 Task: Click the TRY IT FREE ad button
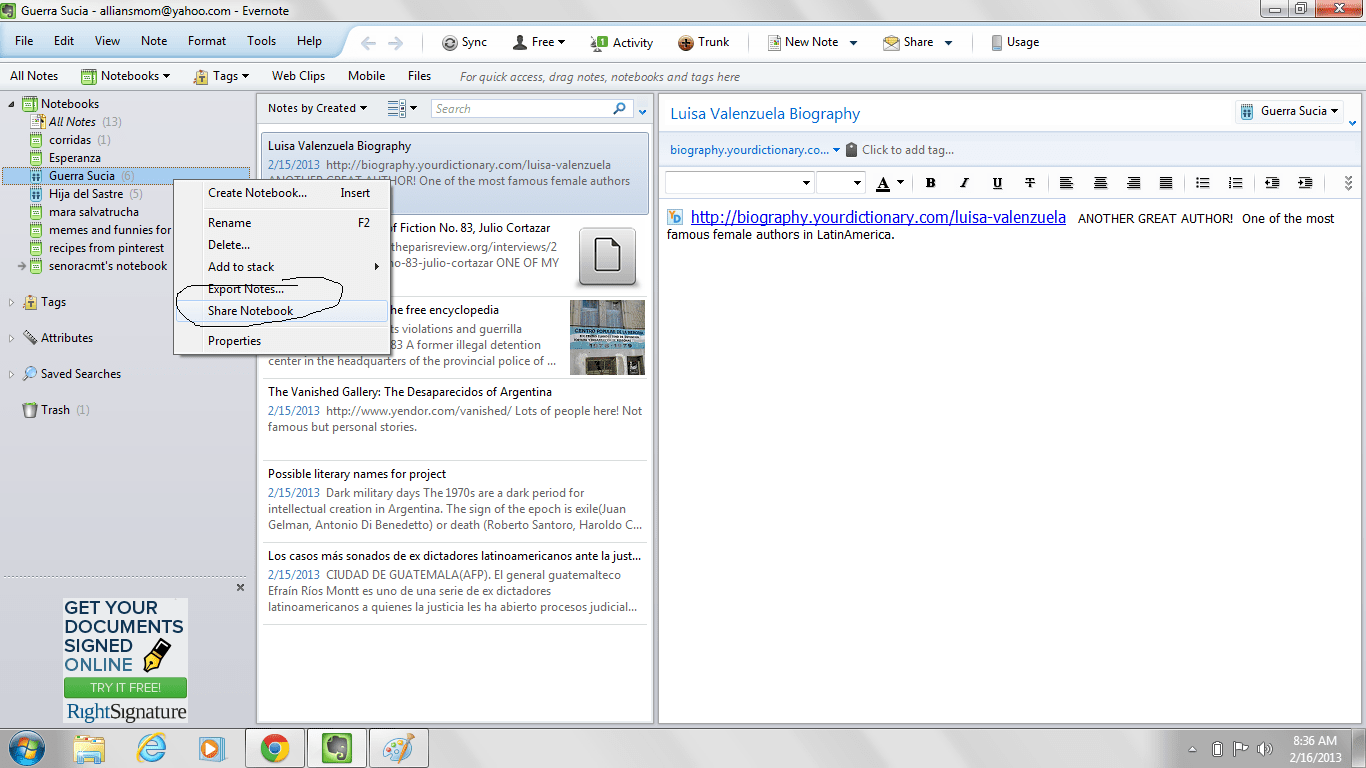[x=126, y=688]
